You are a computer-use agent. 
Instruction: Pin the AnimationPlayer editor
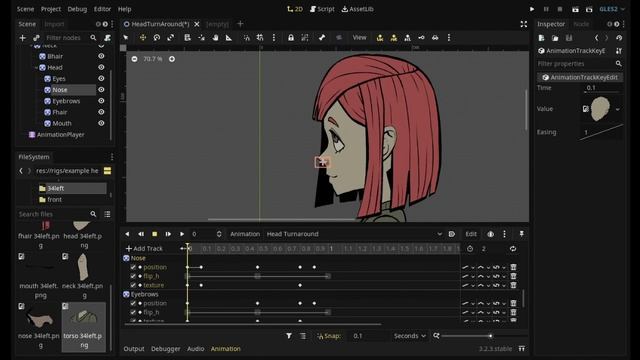[x=521, y=234]
